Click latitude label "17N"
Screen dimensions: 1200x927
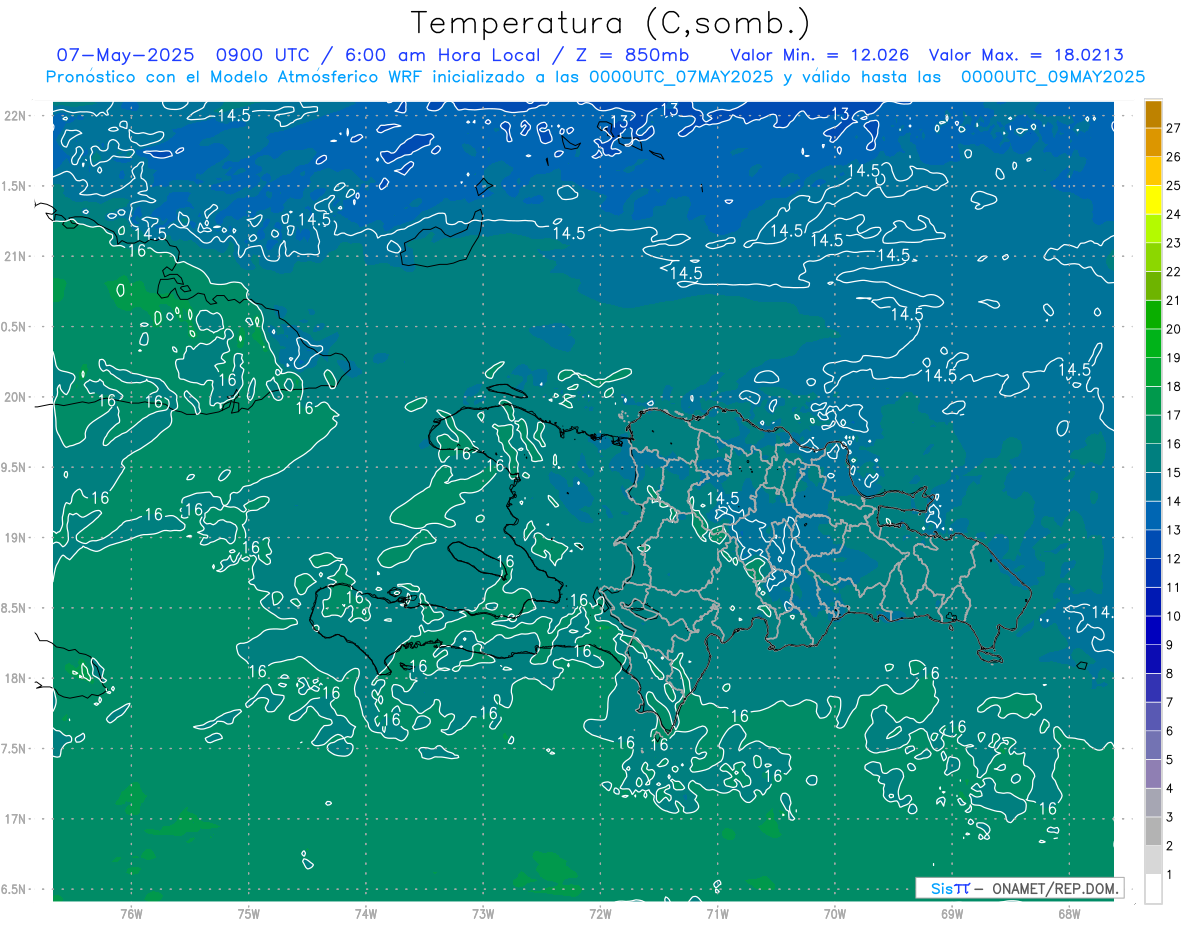(15, 820)
